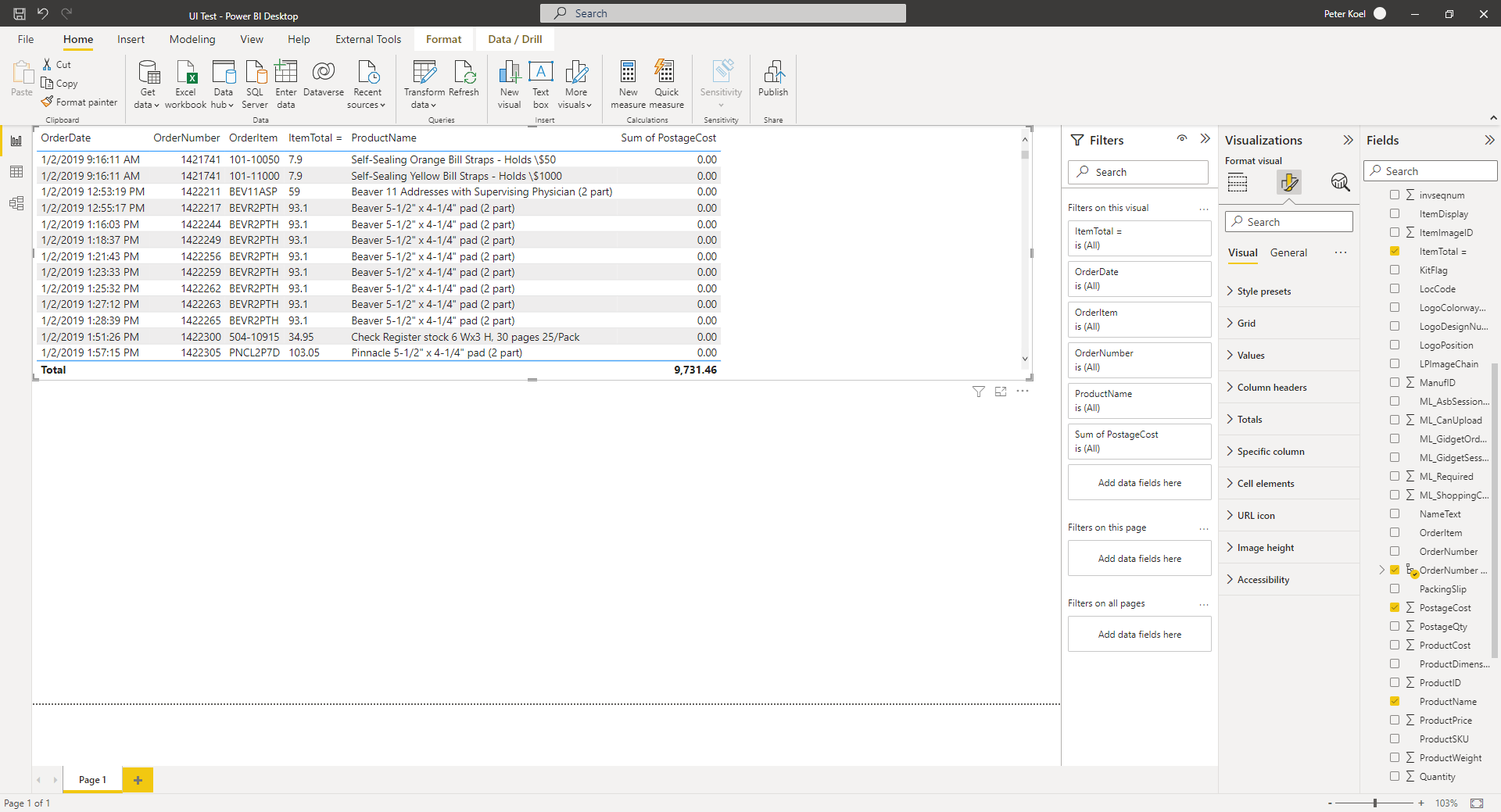Uncheck the PostageCost field checkbox

(1395, 607)
